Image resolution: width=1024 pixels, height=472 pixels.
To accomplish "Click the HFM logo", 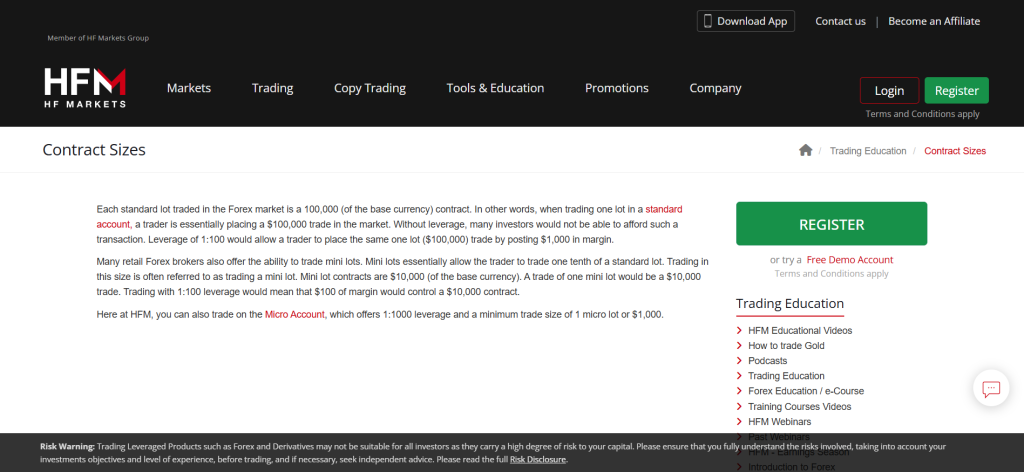I will coord(85,88).
